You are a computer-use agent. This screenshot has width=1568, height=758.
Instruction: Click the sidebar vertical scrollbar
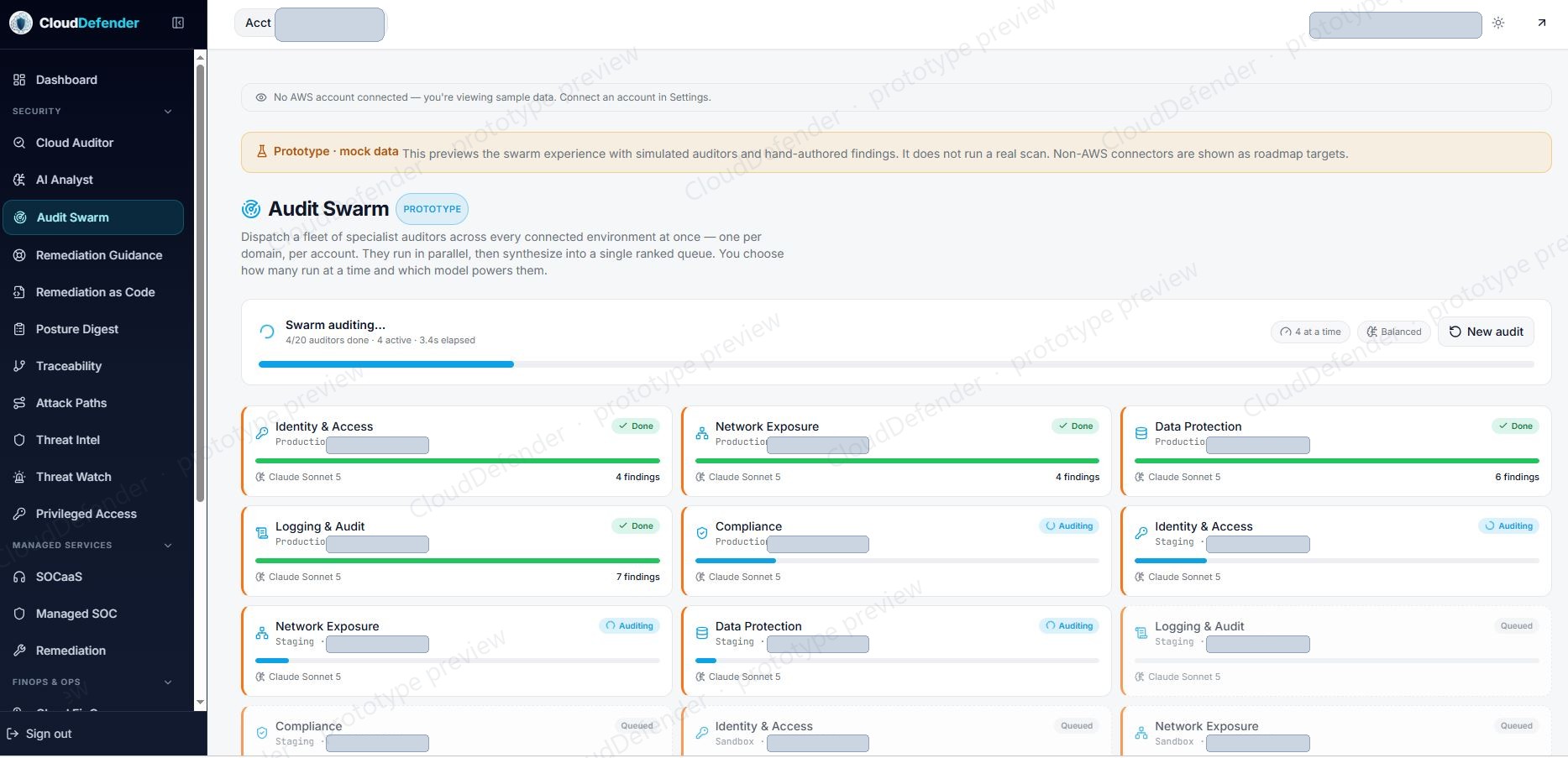(200, 282)
